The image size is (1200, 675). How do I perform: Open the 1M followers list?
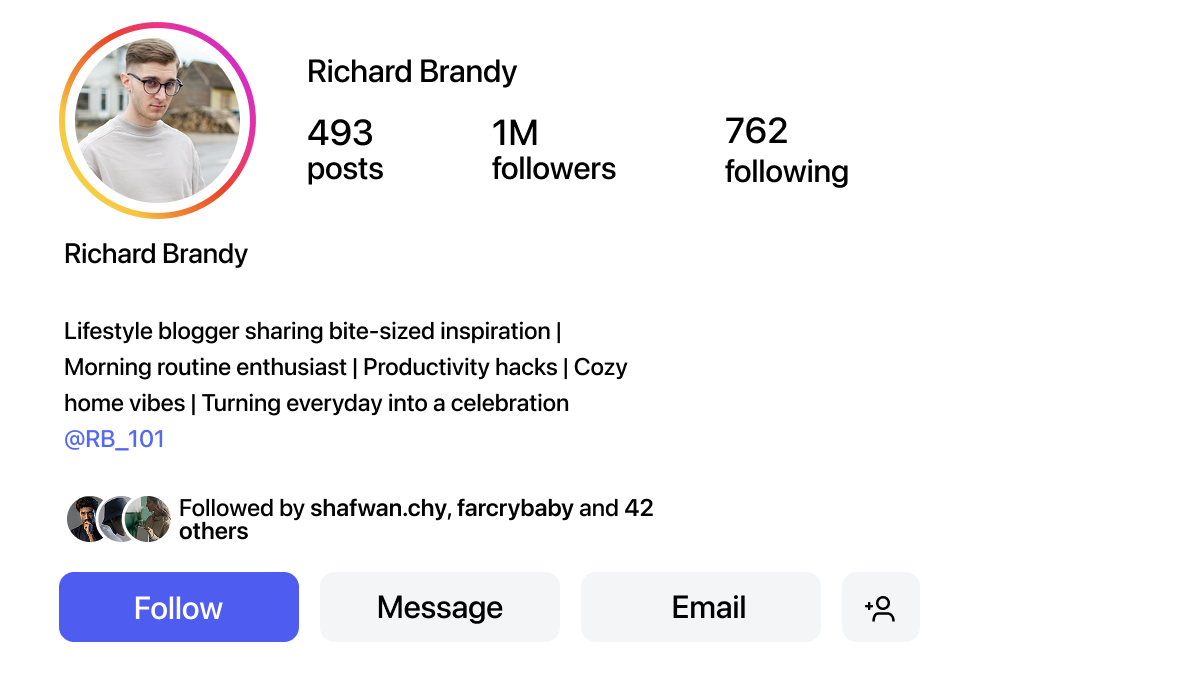tap(553, 150)
